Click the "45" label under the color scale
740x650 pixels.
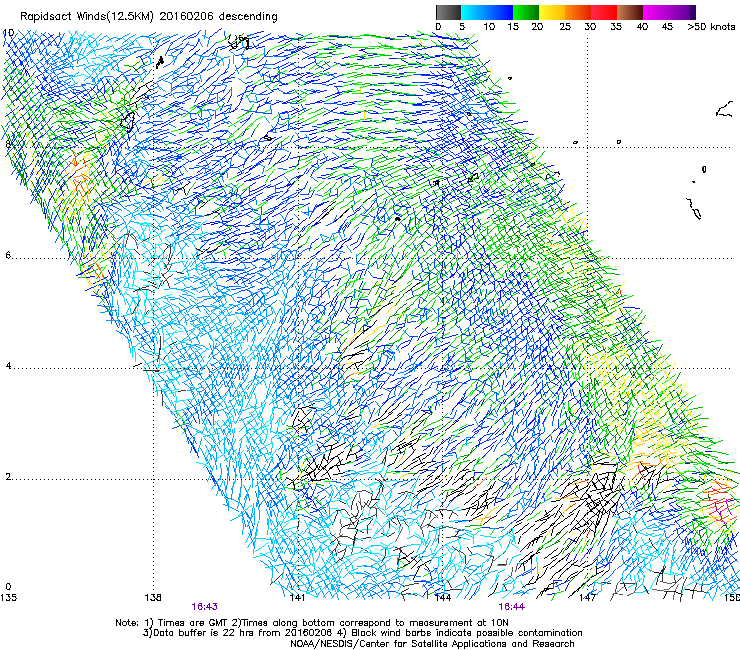point(667,26)
